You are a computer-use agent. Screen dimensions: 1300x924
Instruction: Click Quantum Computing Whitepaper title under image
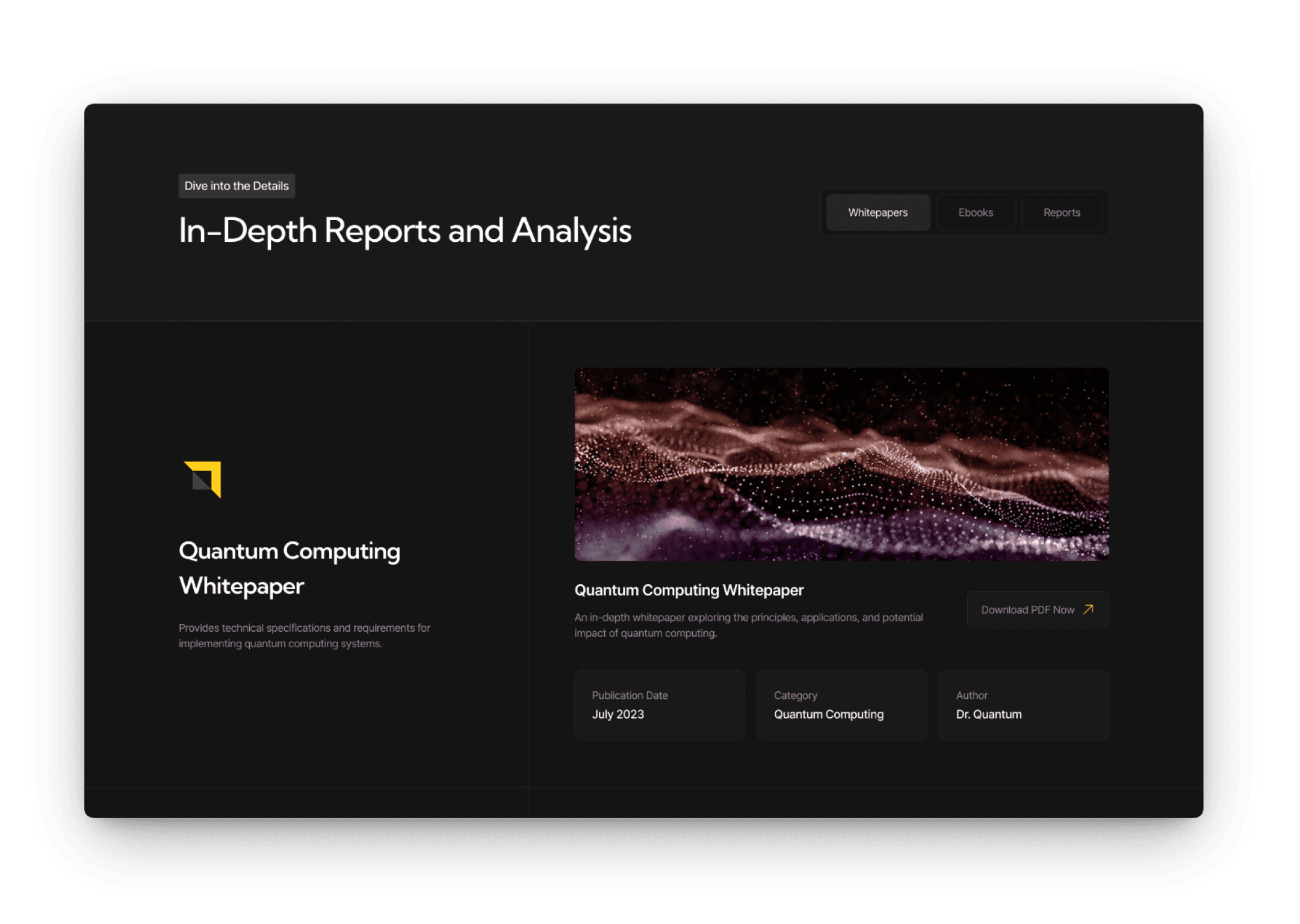coord(689,590)
